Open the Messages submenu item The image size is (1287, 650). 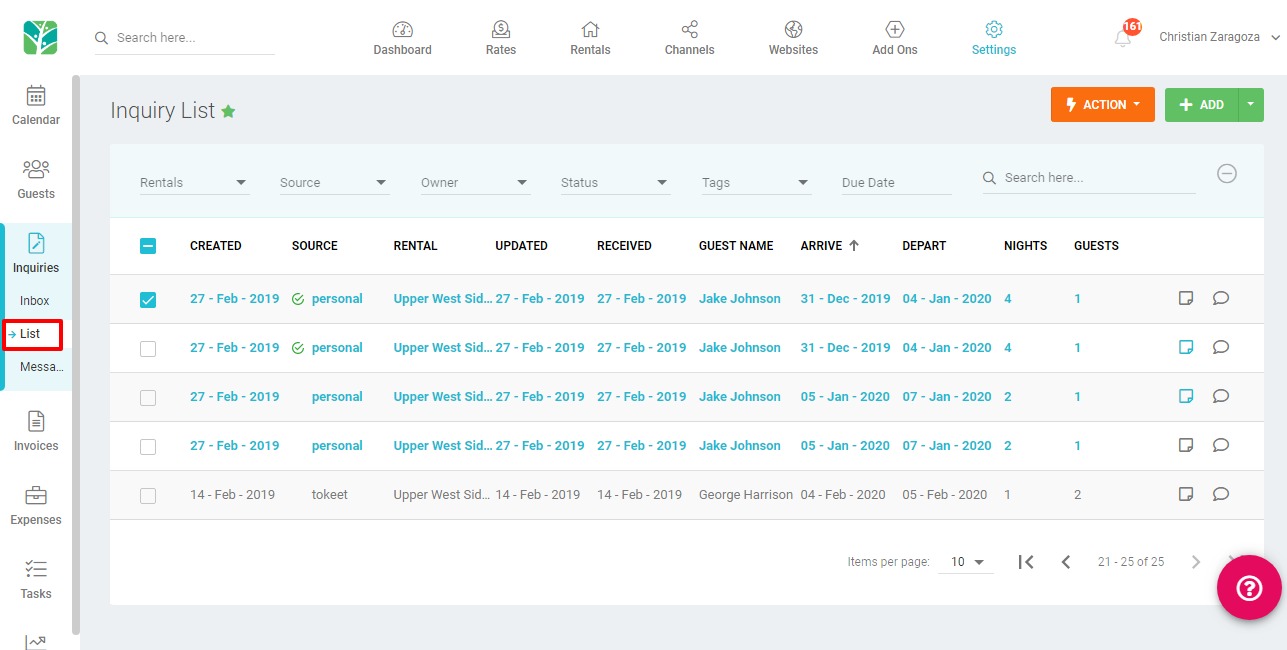tap(42, 367)
